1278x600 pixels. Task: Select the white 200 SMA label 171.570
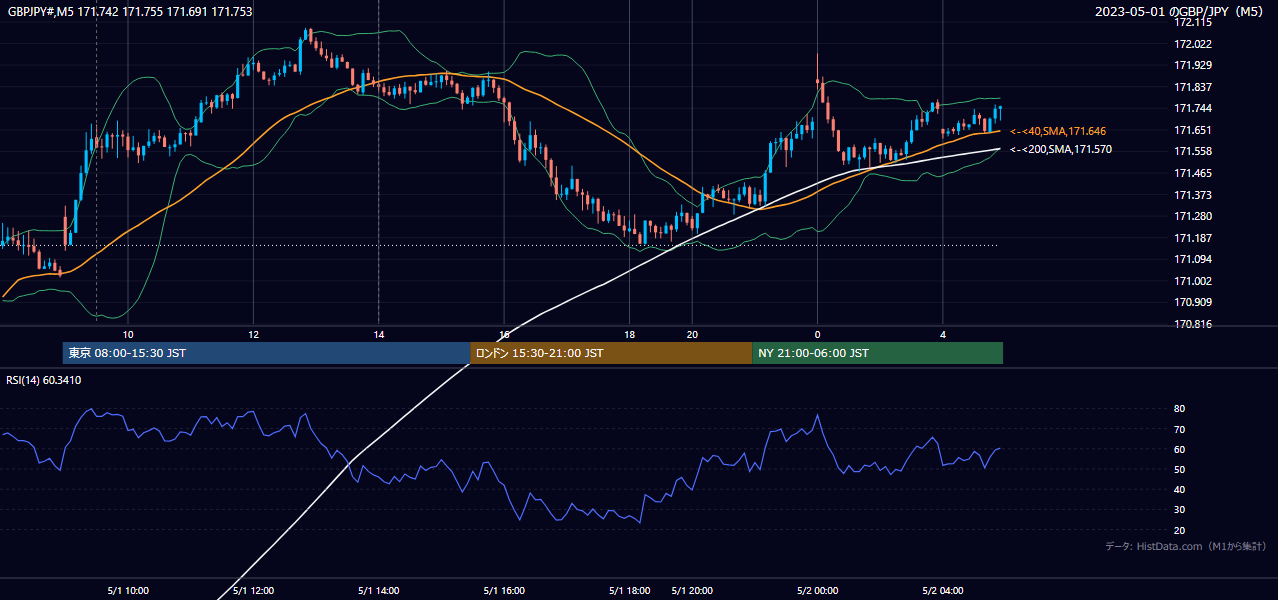tap(1060, 149)
